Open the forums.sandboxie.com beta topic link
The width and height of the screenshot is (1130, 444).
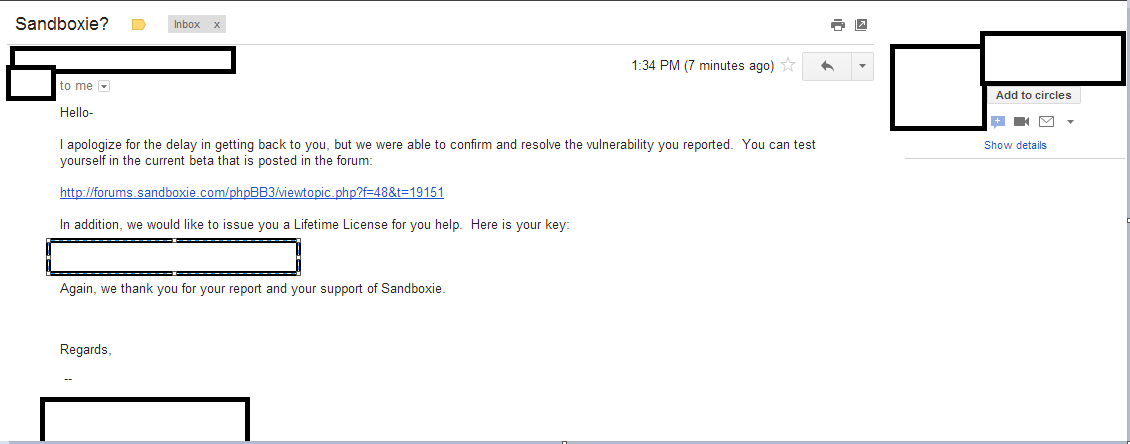(251, 193)
